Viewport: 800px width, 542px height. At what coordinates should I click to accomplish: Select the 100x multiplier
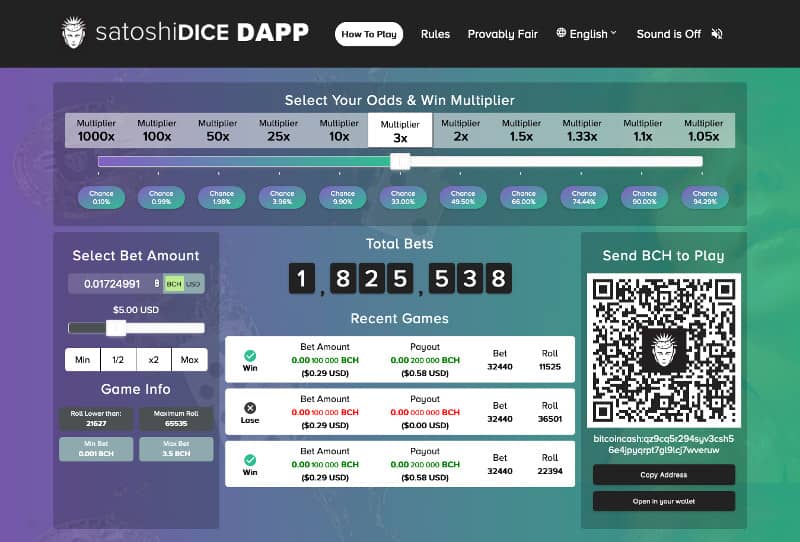point(157,131)
